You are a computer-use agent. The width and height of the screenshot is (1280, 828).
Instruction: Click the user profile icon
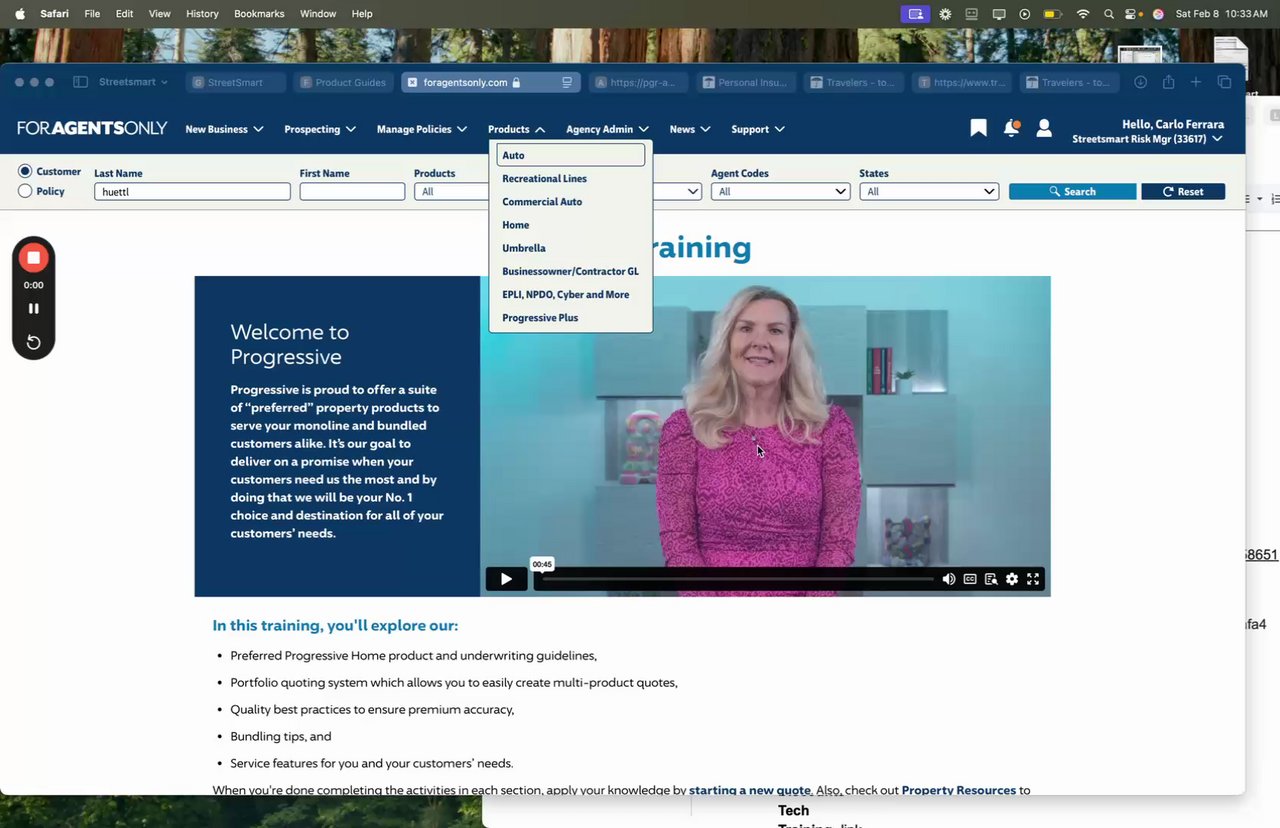[x=1044, y=128]
